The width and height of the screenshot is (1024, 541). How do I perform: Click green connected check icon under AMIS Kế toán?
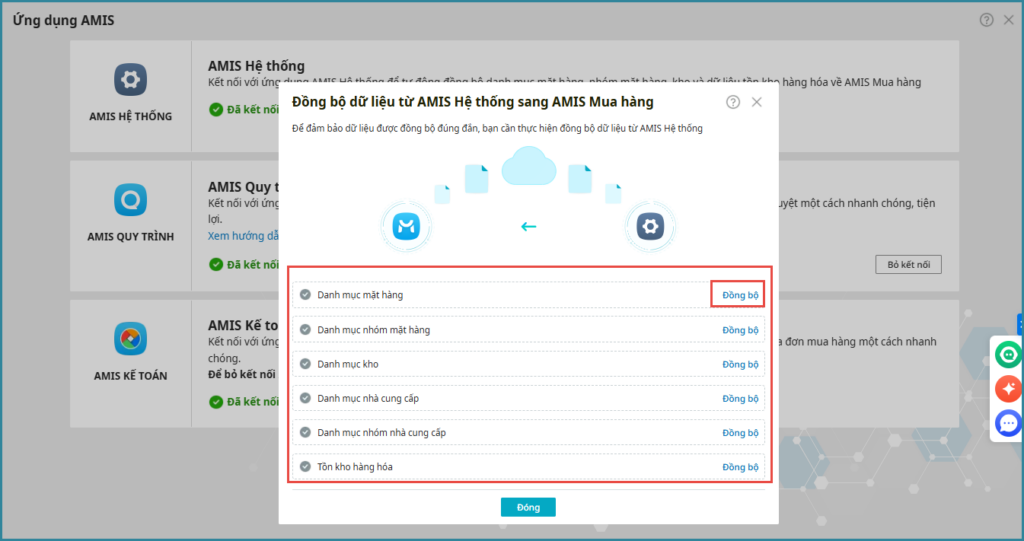coord(216,402)
